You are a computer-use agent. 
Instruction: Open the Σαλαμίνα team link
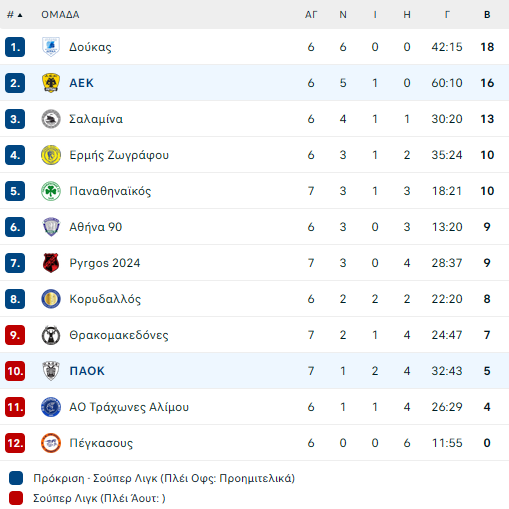(96, 119)
